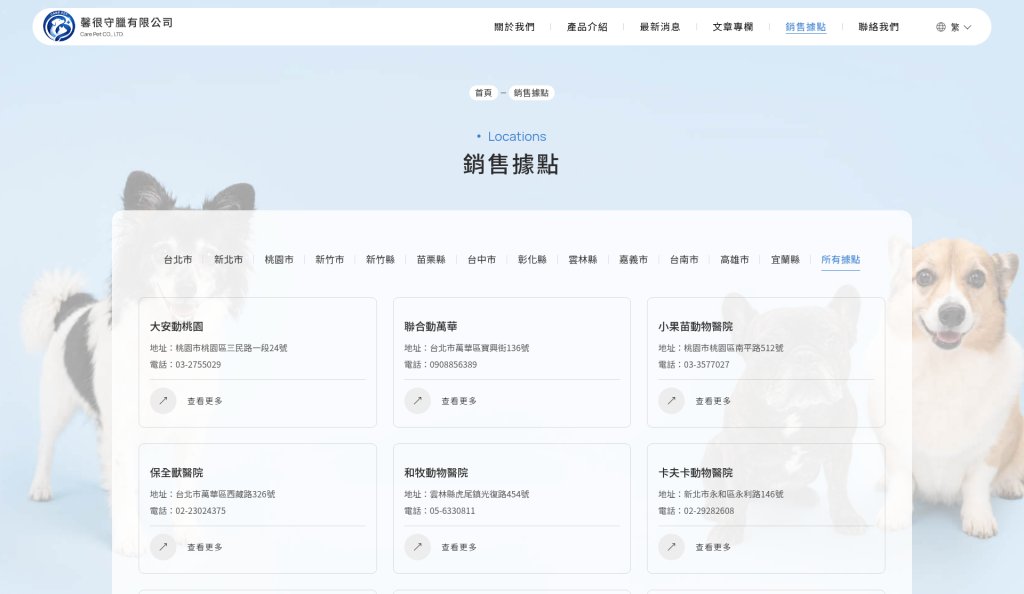Click the 小果苗動物醫院 card title
Screen dimensions: 1024x594
click(696, 326)
